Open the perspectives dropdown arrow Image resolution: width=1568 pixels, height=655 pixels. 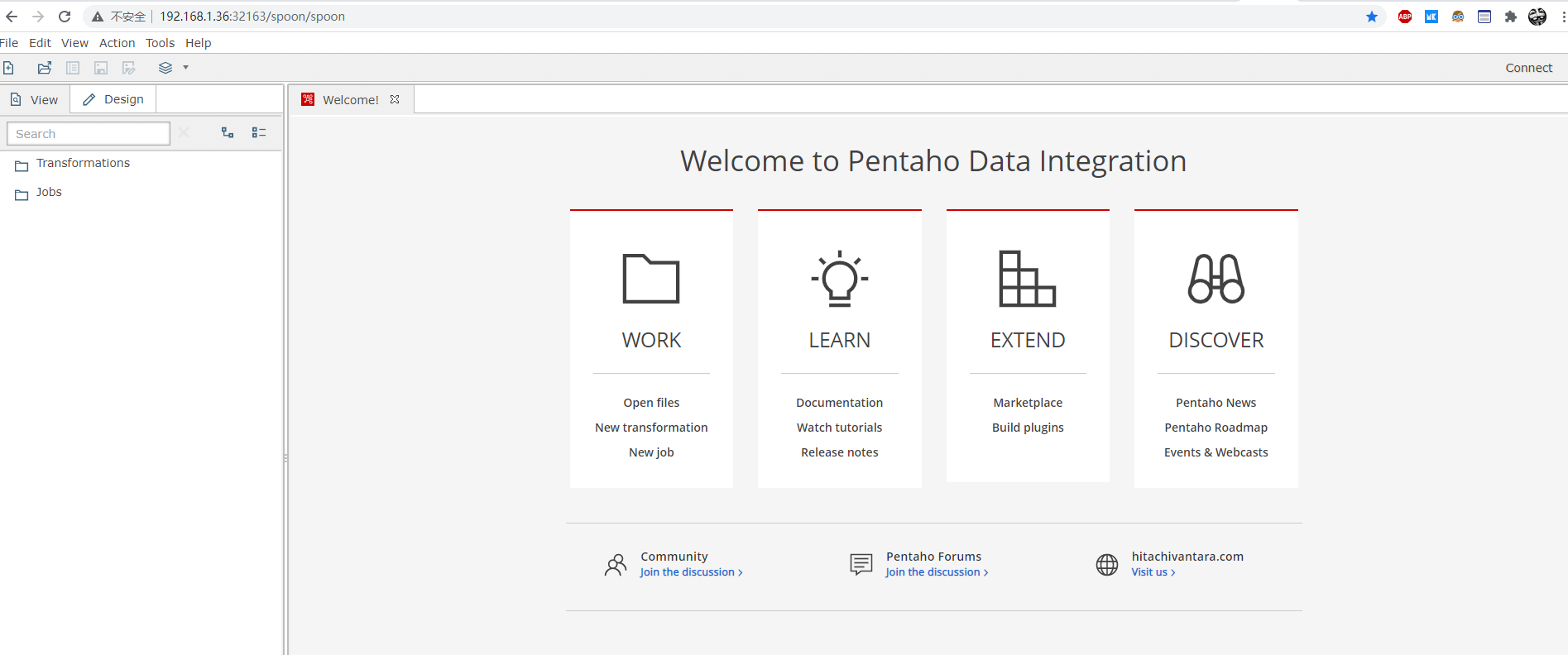pos(186,68)
